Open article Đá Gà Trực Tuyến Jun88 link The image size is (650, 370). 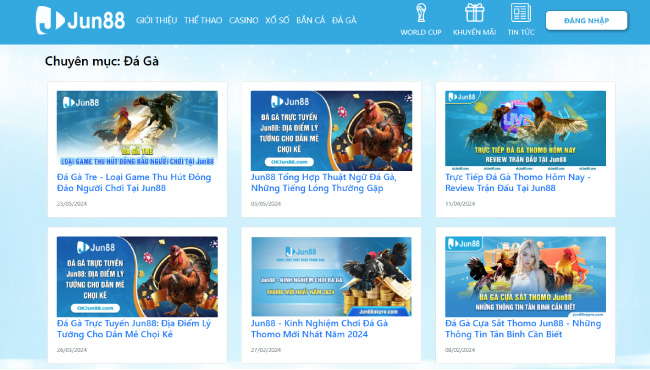(x=133, y=329)
